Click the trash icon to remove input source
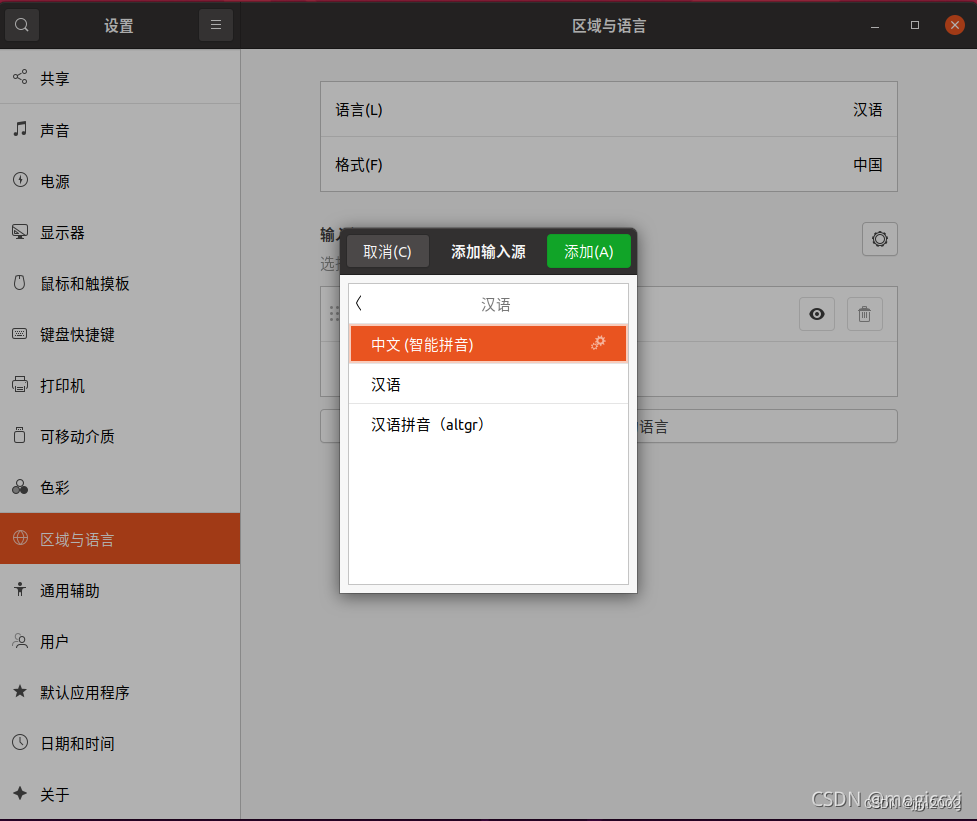Viewport: 977px width, 821px height. point(864,314)
